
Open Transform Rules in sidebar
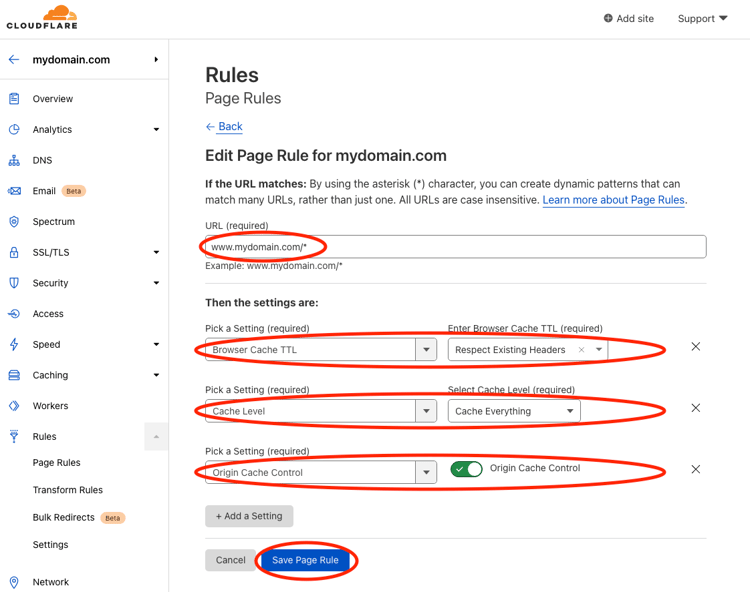(67, 490)
